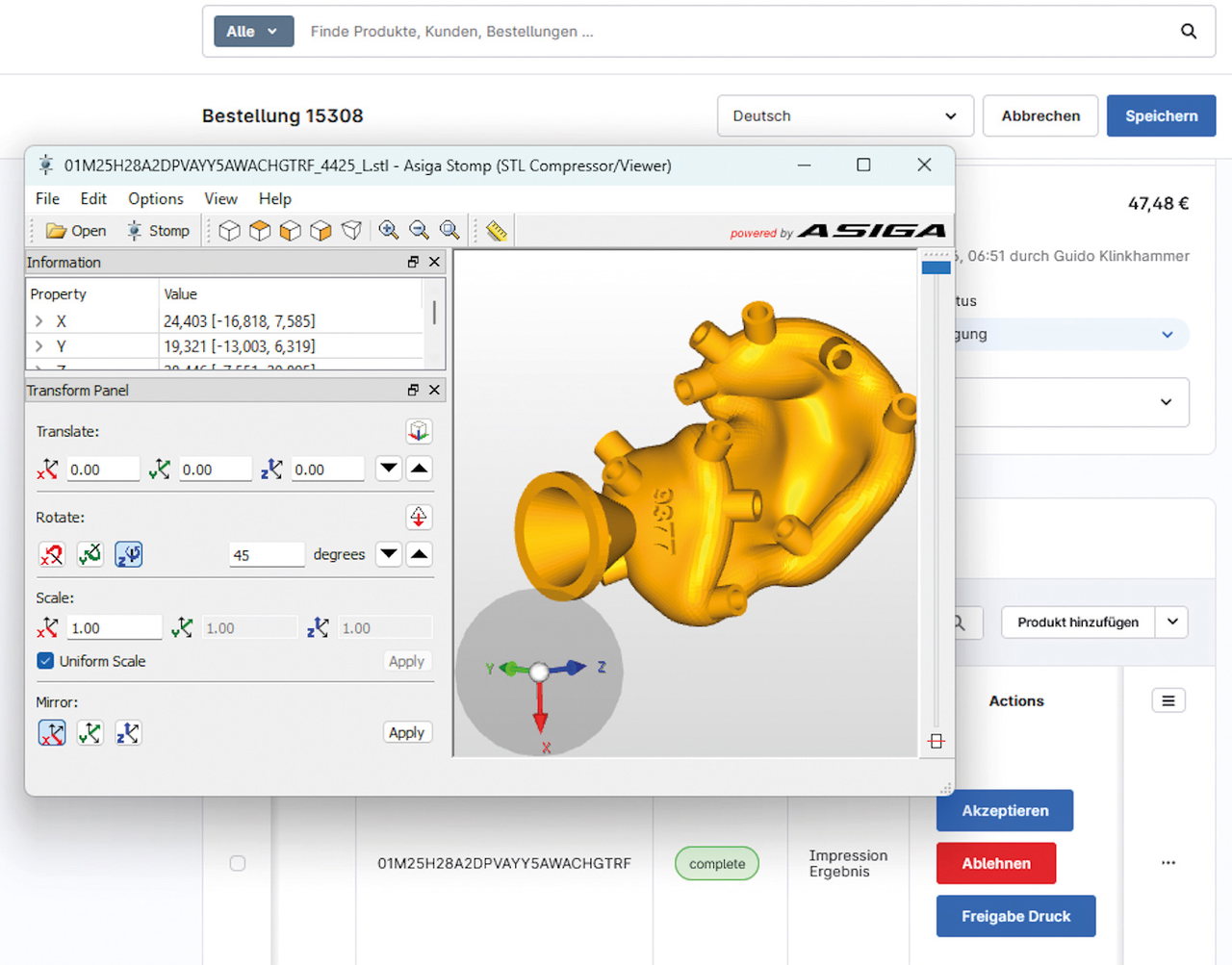Viewport: 1232px width, 965px height.
Task: Click the Freigabe Druck button
Action: (1016, 916)
